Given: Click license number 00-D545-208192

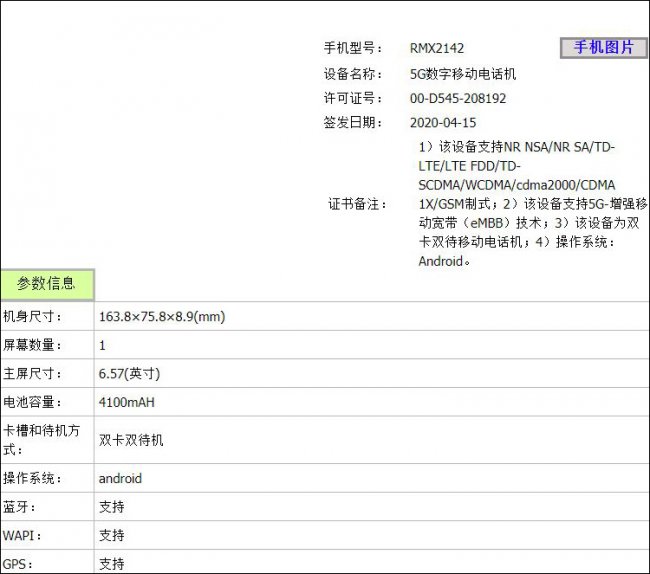Looking at the screenshot, I should pos(458,99).
